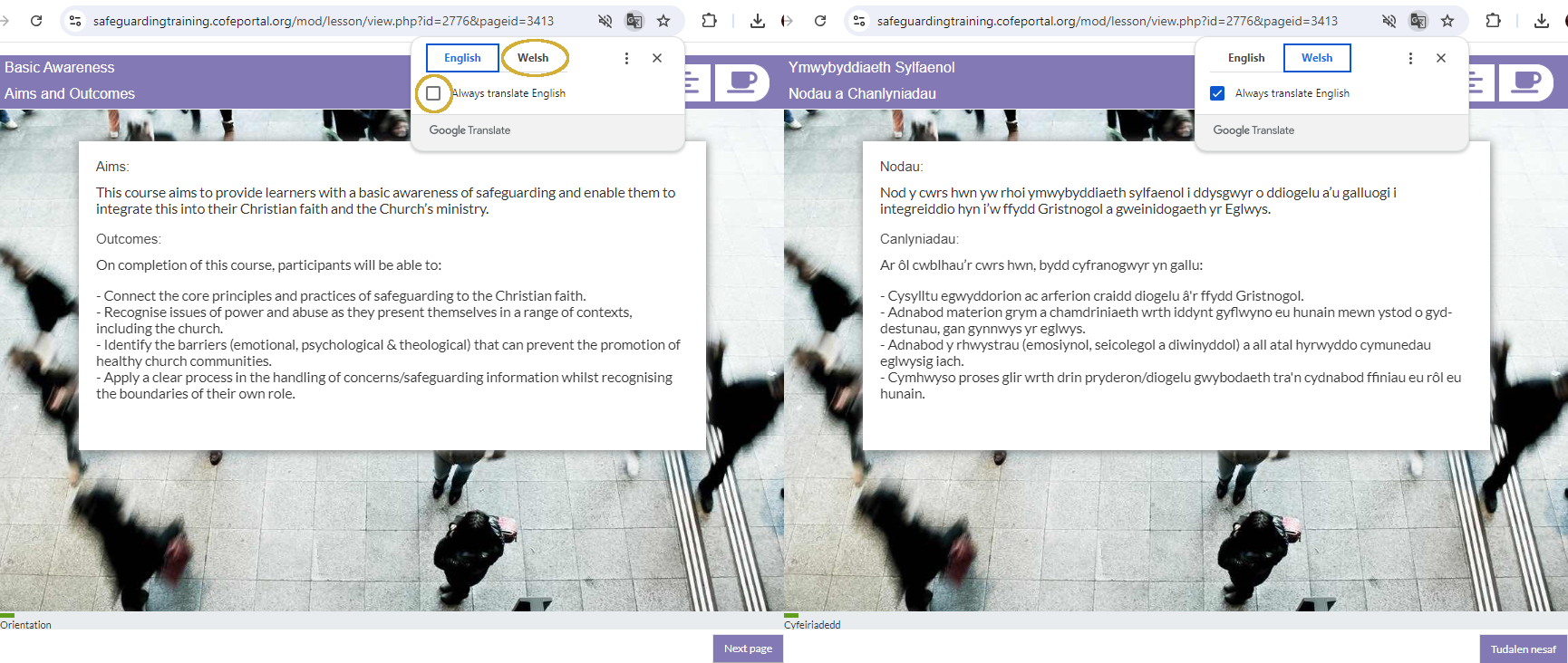Click the left window address bar URL
Screen dimensions: 1568x663
click(324, 21)
